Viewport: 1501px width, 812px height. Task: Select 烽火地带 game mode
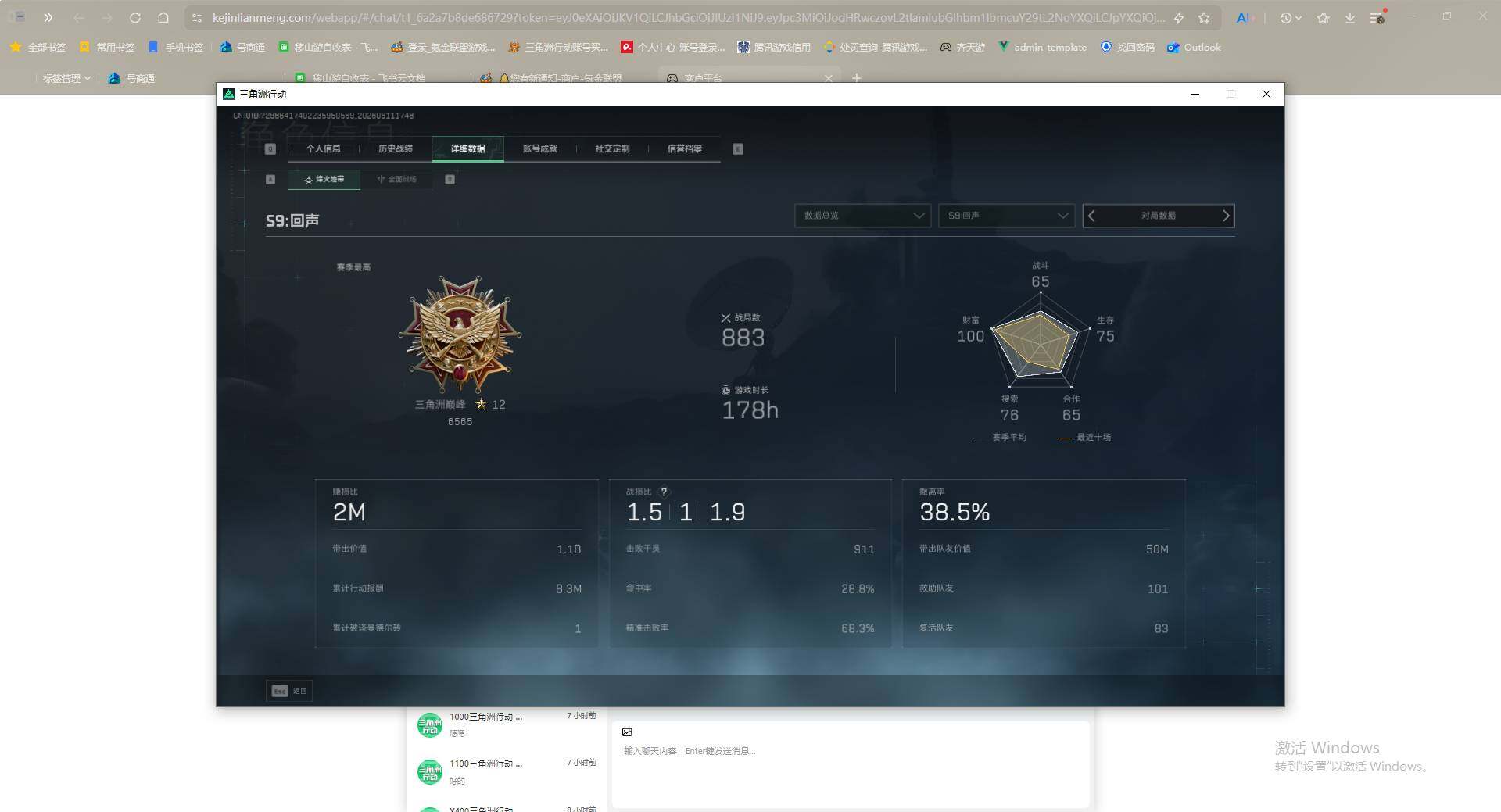(x=324, y=179)
